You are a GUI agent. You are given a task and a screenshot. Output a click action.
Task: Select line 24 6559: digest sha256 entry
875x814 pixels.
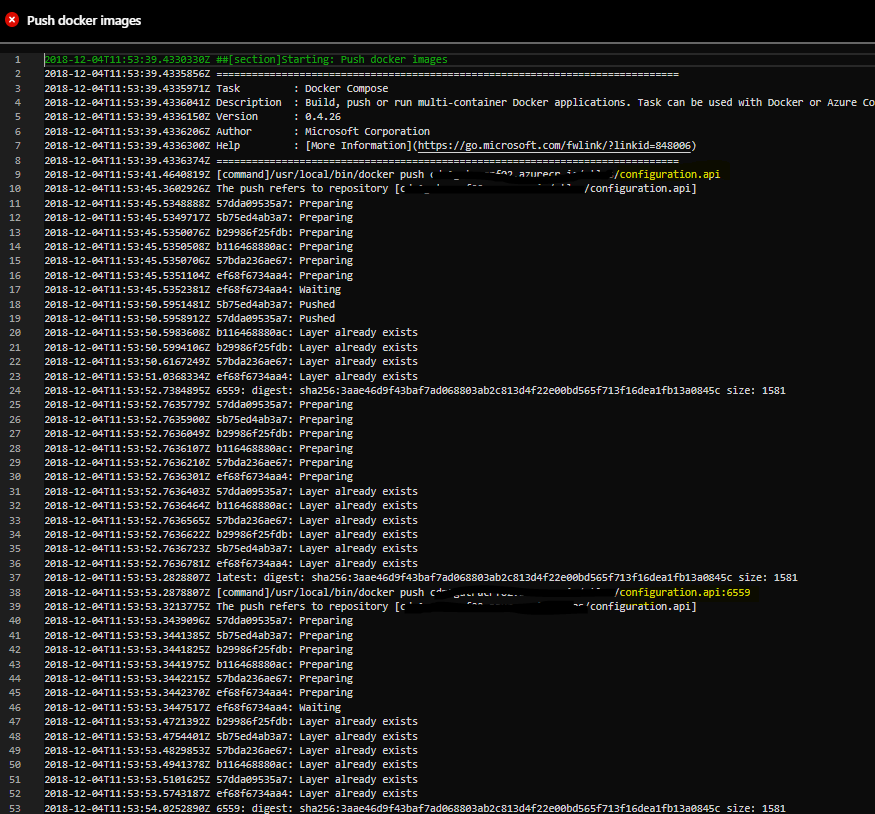pos(415,391)
